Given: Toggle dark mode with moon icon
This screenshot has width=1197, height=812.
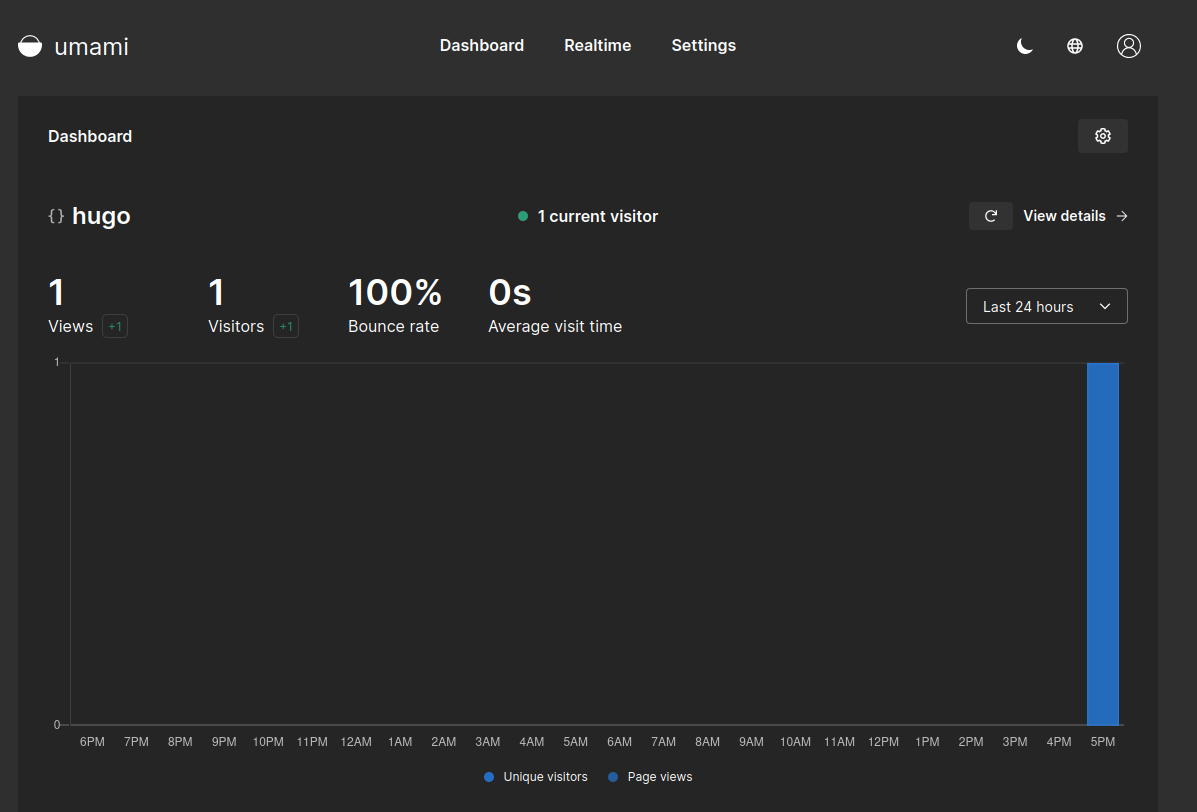Looking at the screenshot, I should click(1024, 46).
